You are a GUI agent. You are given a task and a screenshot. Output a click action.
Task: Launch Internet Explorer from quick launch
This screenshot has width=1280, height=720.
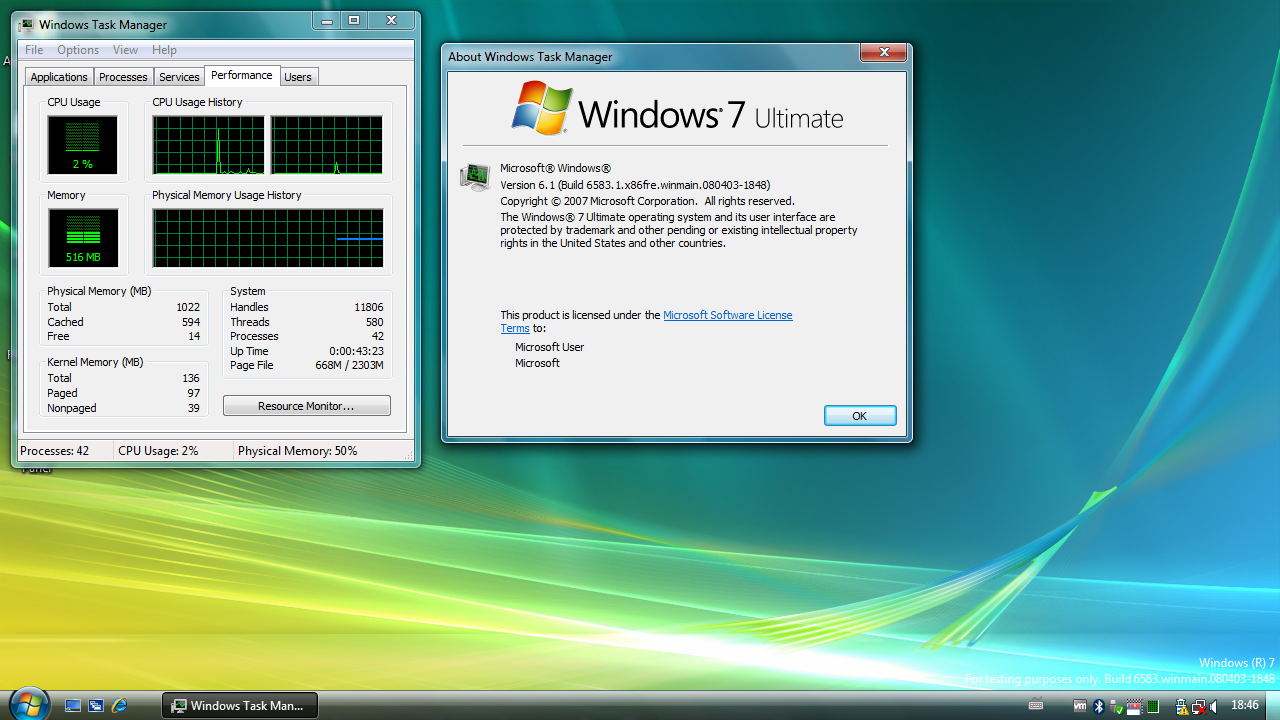(120, 705)
